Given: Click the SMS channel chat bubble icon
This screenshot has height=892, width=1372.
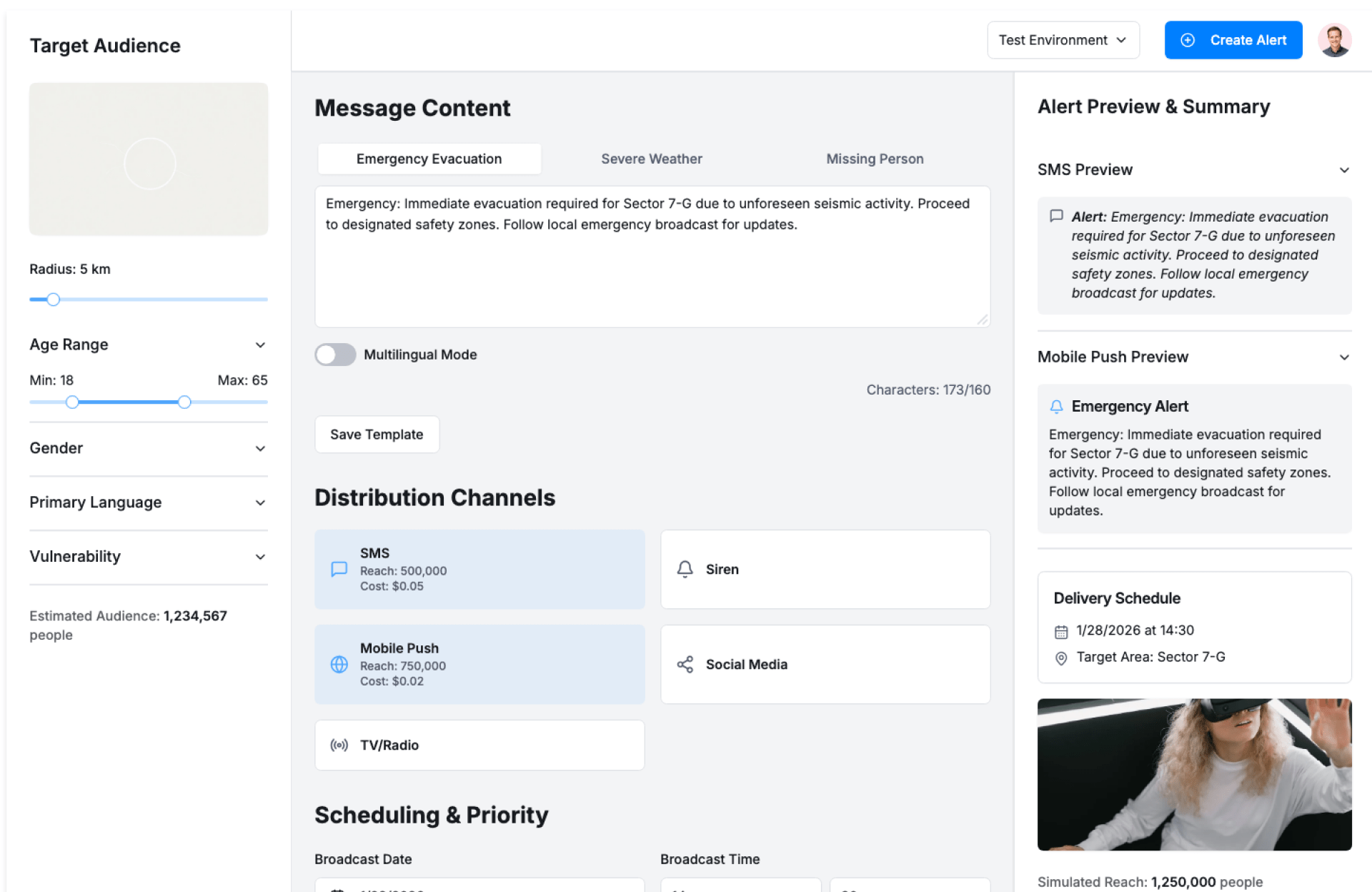Looking at the screenshot, I should pos(339,569).
